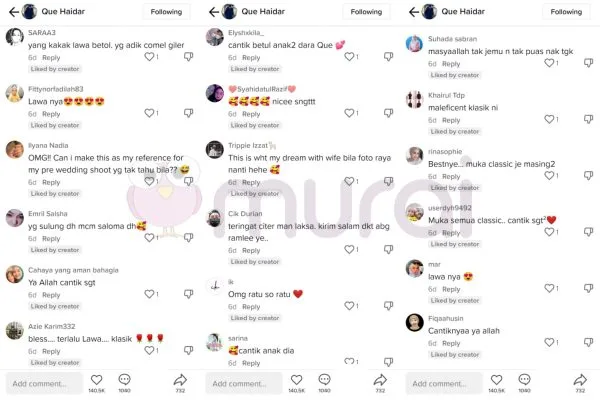
Task: Like Elyshxkila_'s comment about anak2 dara
Action: [349, 57]
